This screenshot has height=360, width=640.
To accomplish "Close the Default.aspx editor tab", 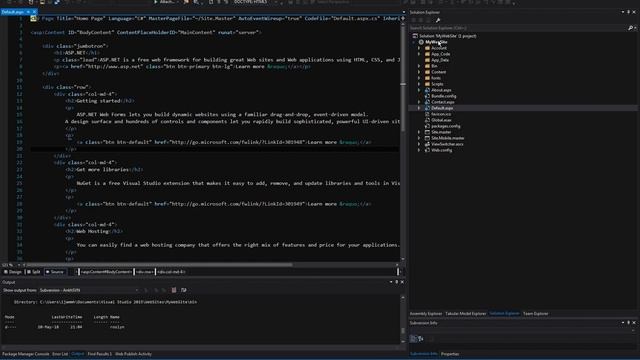I will point(34,12).
